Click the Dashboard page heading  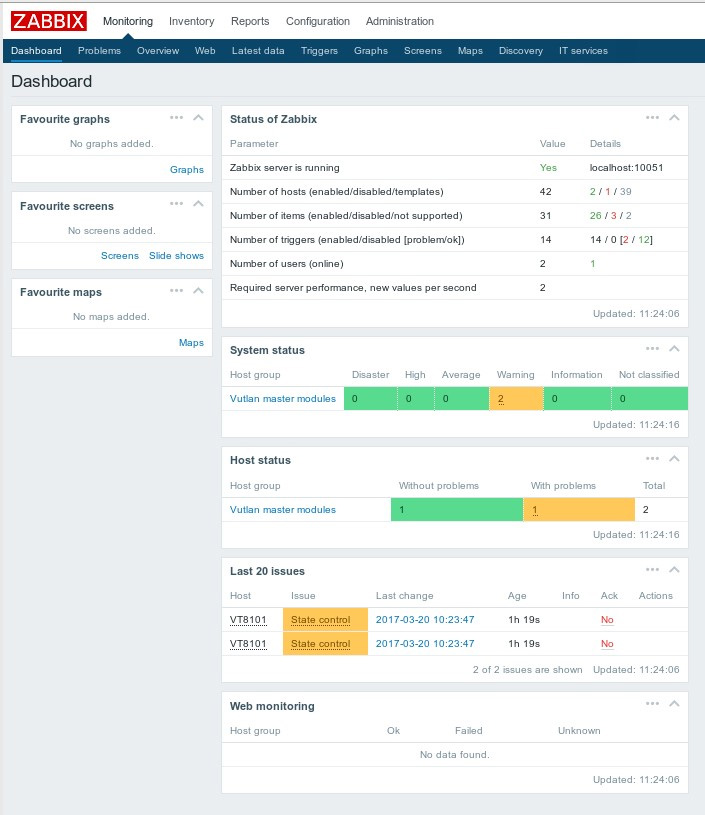point(51,81)
